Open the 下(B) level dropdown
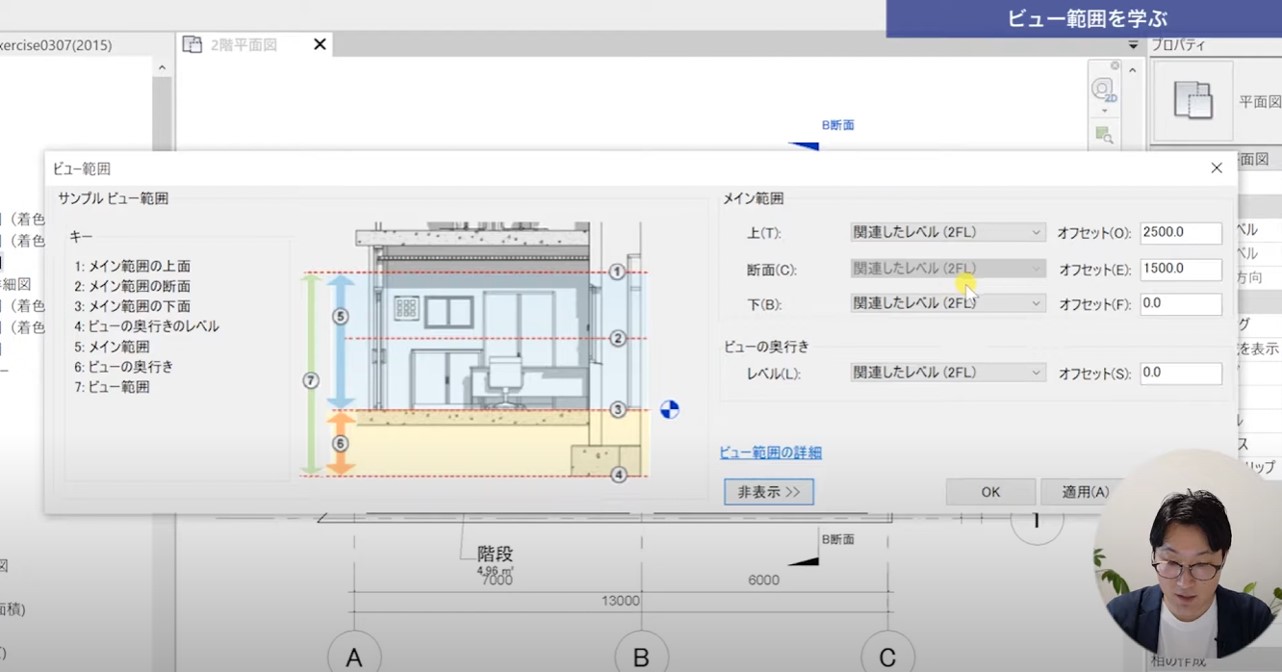Screen dimensions: 1282x672 tap(947, 304)
